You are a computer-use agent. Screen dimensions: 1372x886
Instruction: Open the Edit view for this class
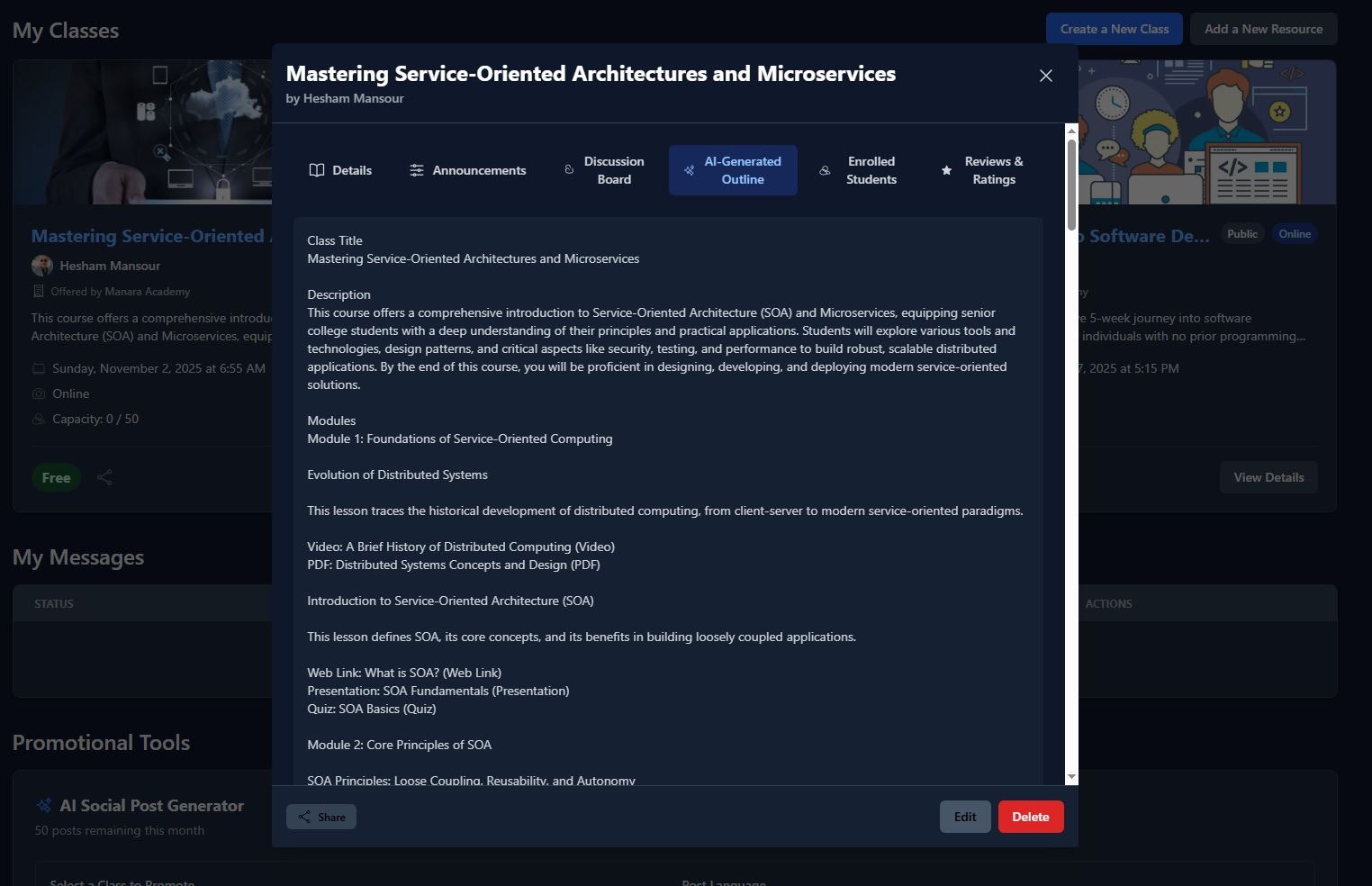click(x=964, y=817)
